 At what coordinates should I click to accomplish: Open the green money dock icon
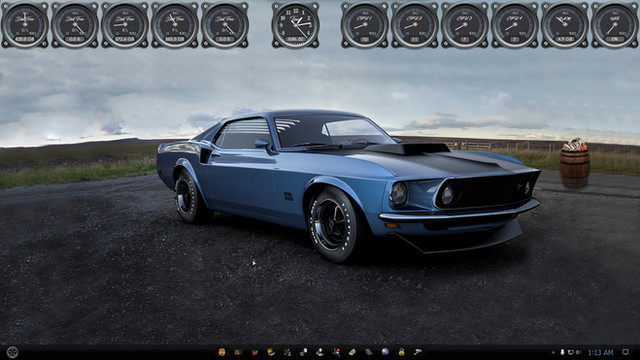tap(352, 352)
